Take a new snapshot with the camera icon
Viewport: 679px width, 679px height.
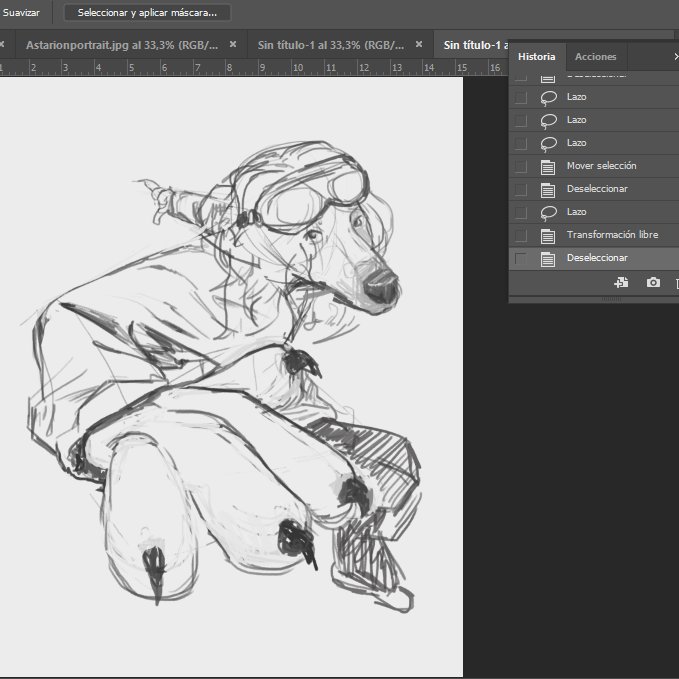tap(653, 283)
